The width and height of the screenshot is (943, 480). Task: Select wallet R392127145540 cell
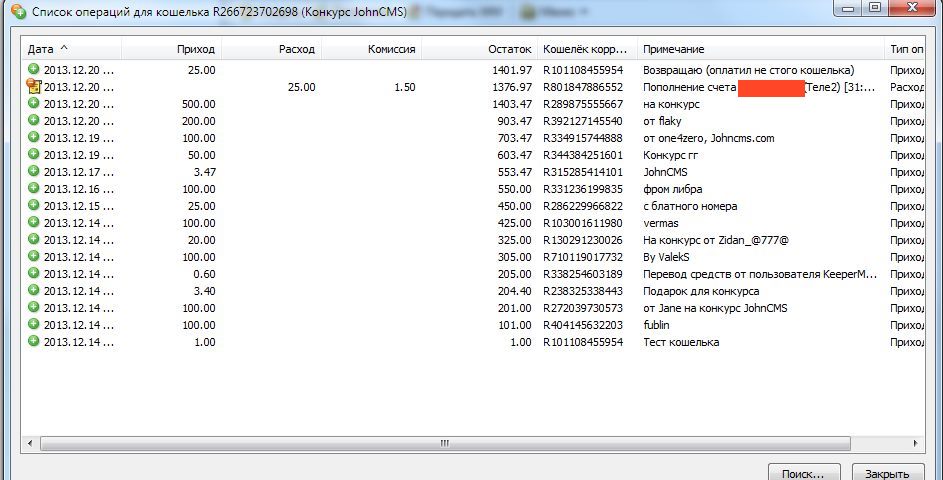[x=583, y=121]
